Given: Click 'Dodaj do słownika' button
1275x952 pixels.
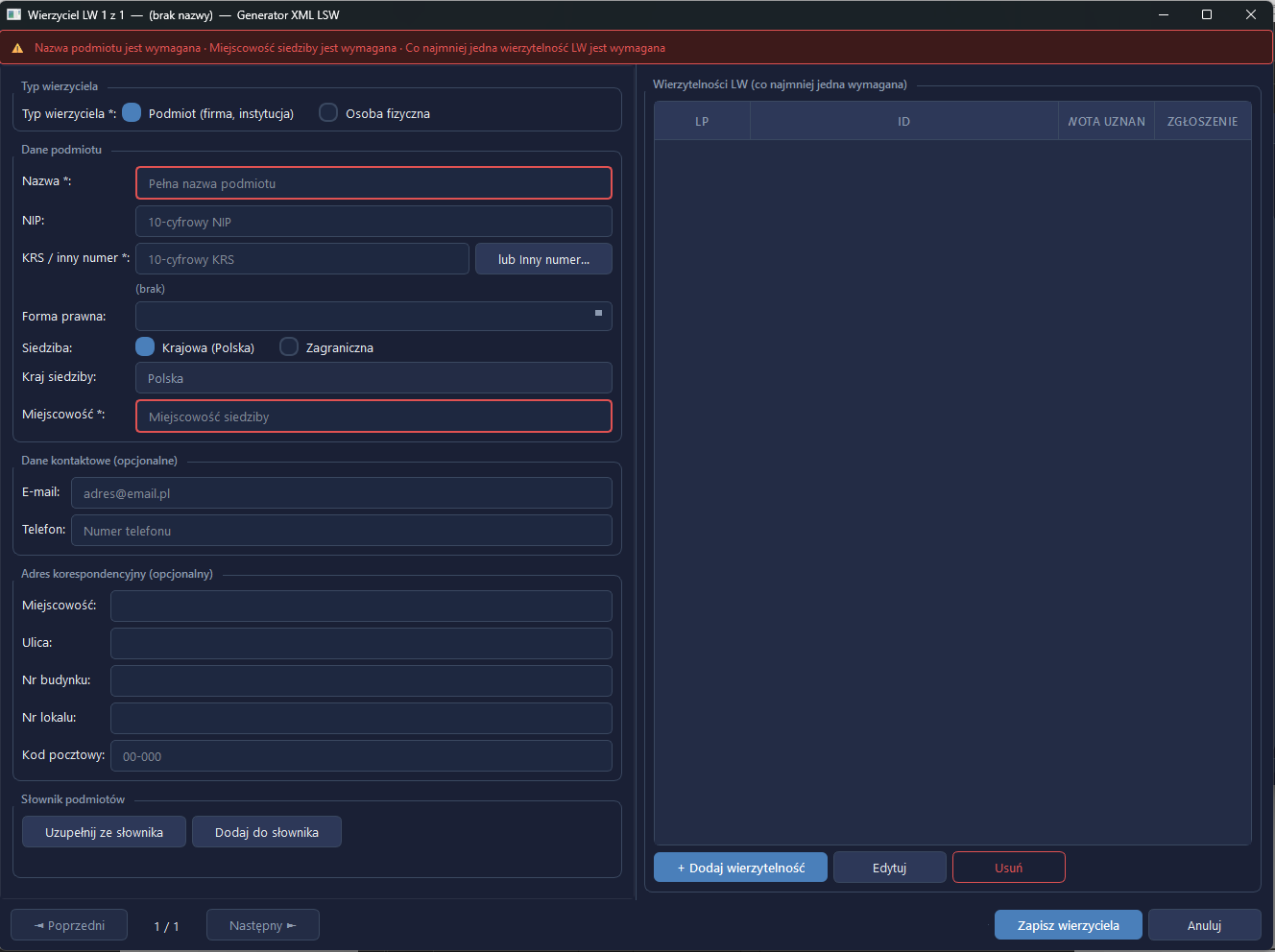Looking at the screenshot, I should pos(267,832).
